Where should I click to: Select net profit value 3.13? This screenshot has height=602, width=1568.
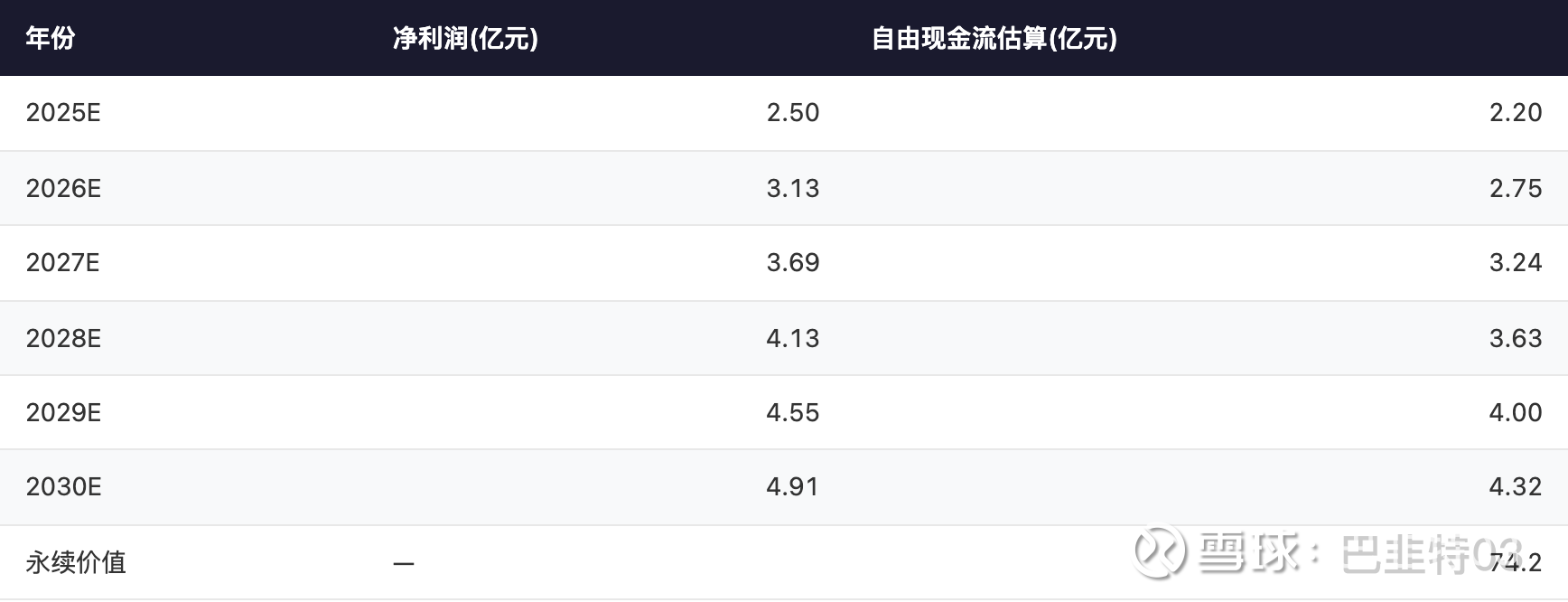pos(792,188)
